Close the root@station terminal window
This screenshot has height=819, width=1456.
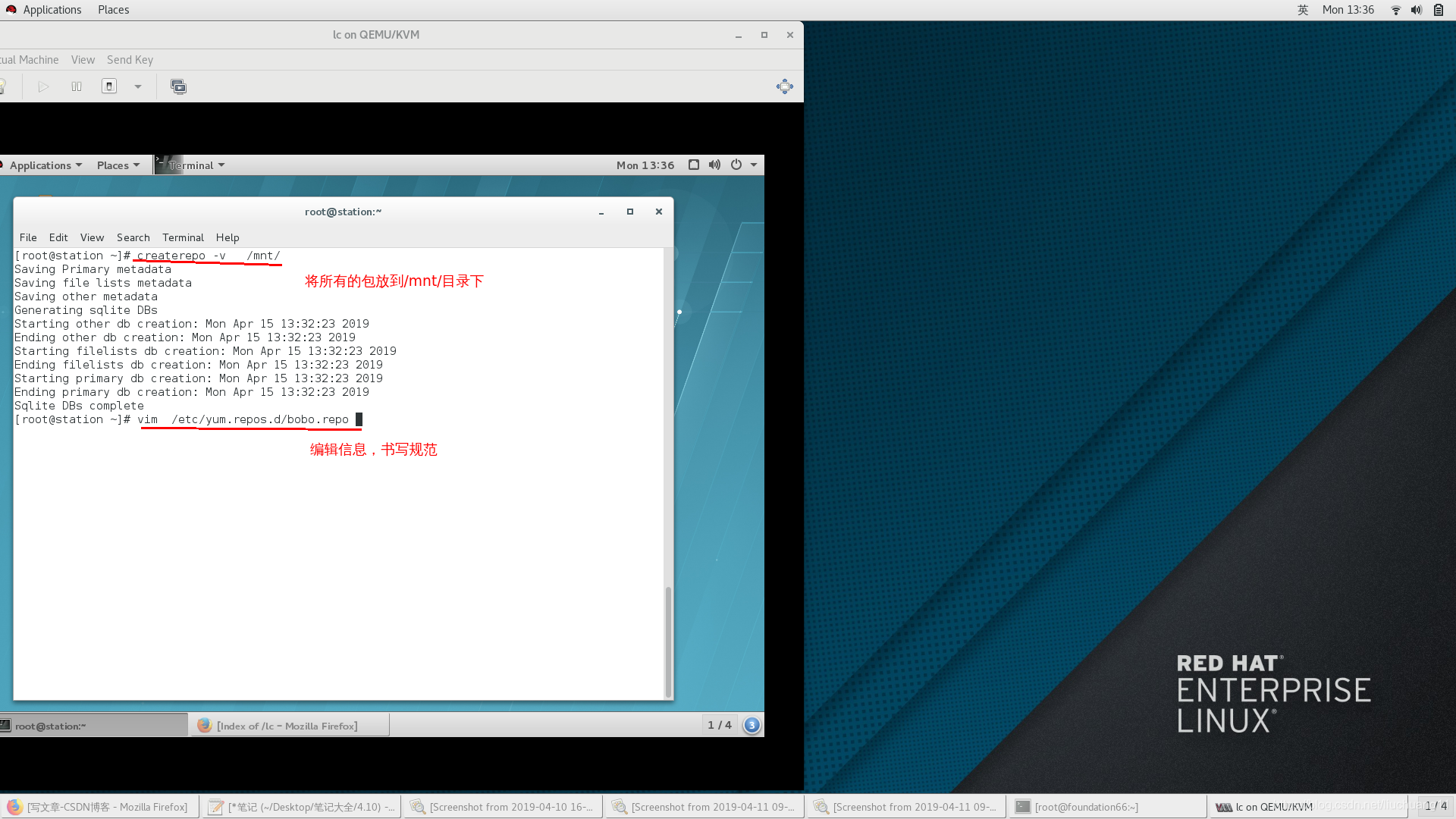[x=659, y=212]
